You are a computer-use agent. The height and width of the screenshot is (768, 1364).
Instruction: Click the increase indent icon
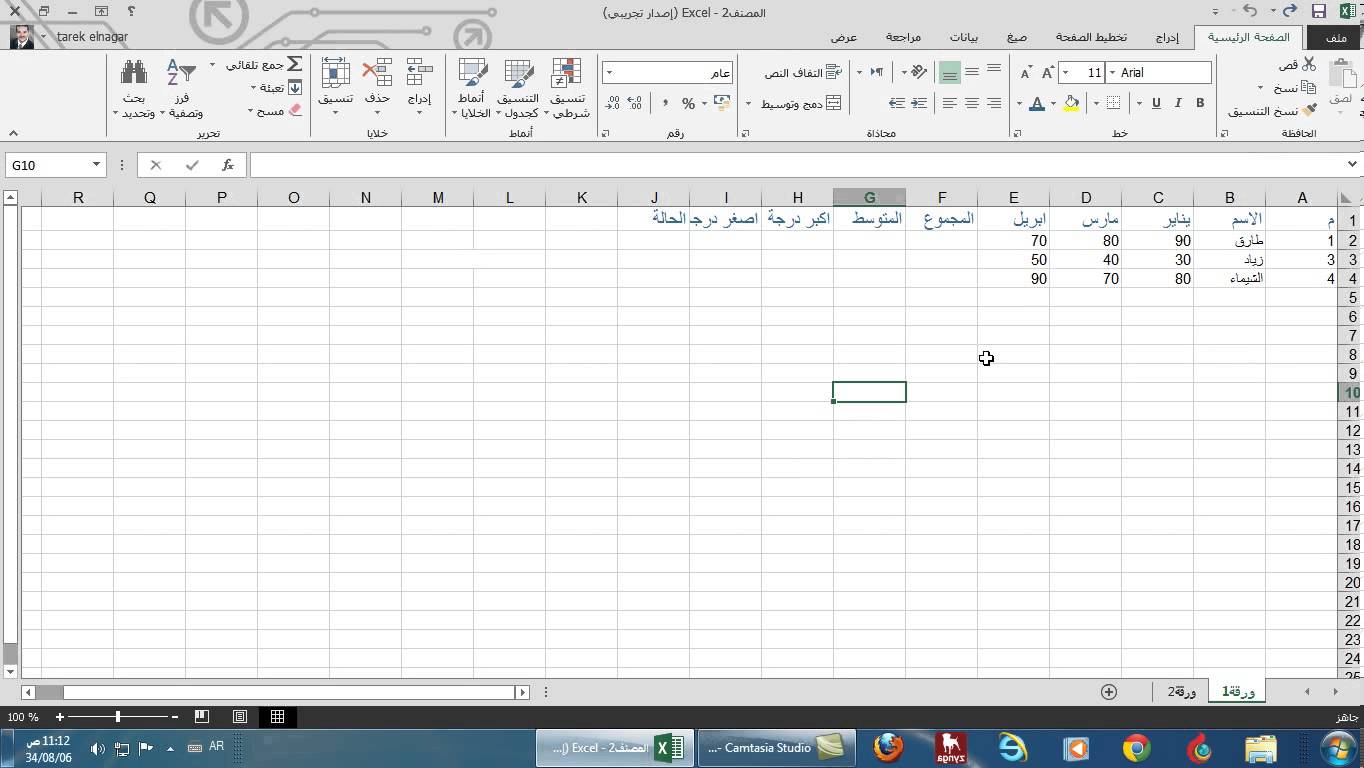897,103
